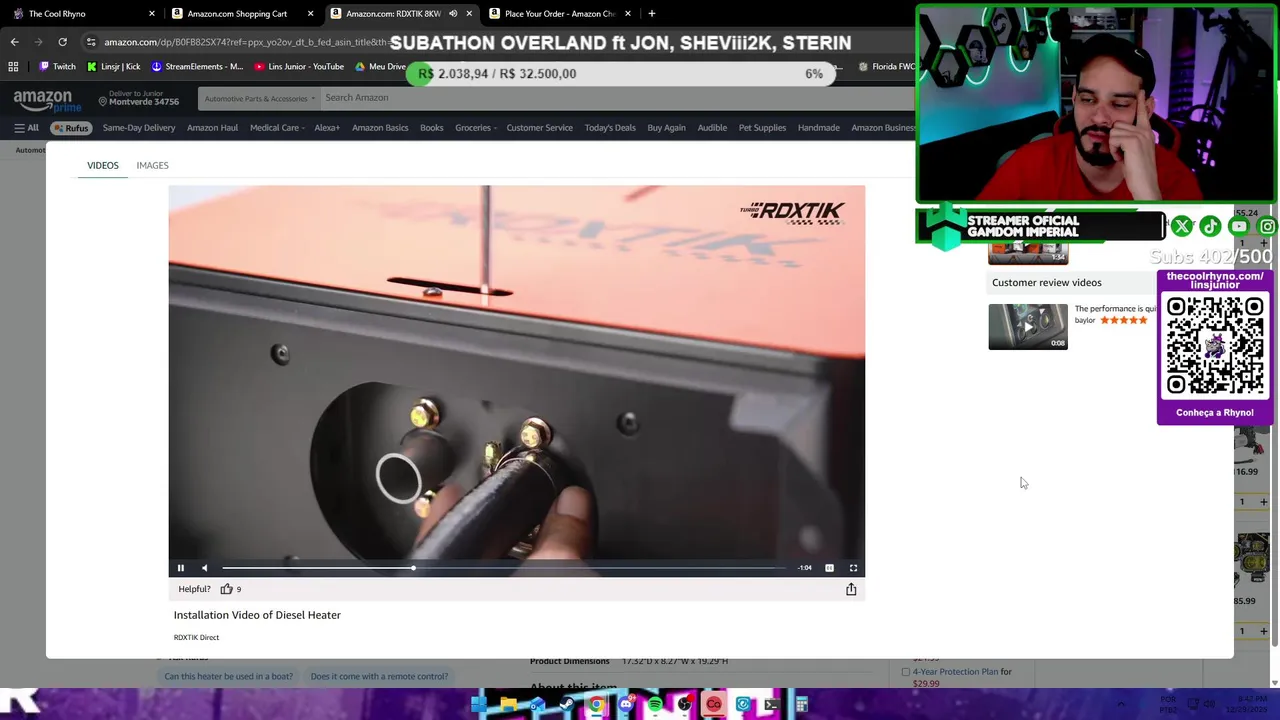Open Spotify from the taskbar

click(x=655, y=705)
